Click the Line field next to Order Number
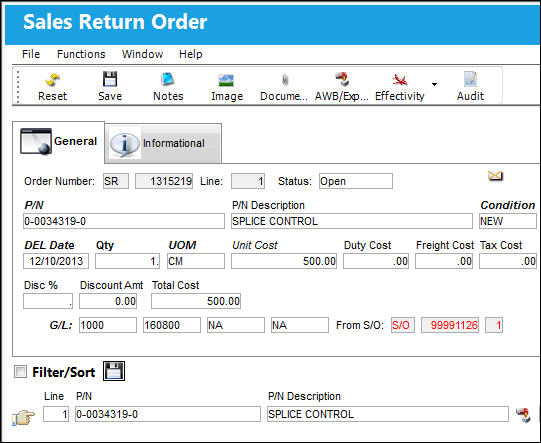The height and width of the screenshot is (443, 541). [x=248, y=181]
